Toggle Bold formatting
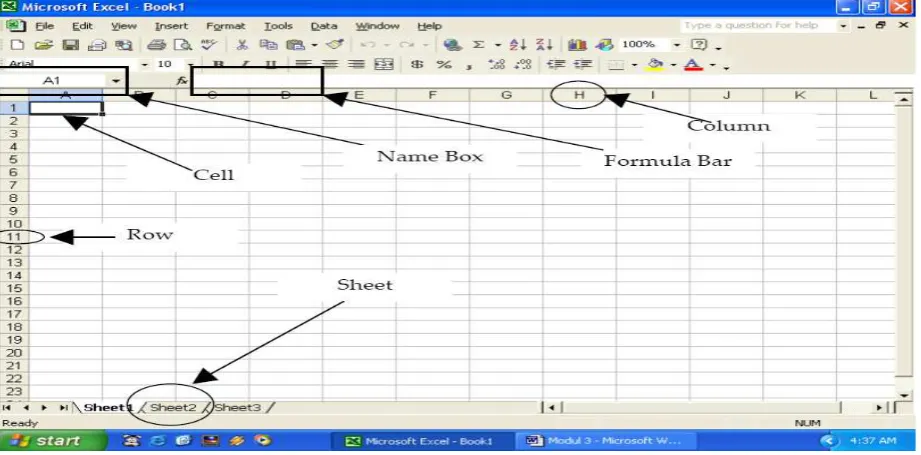Image resolution: width=921 pixels, height=455 pixels. 219,64
